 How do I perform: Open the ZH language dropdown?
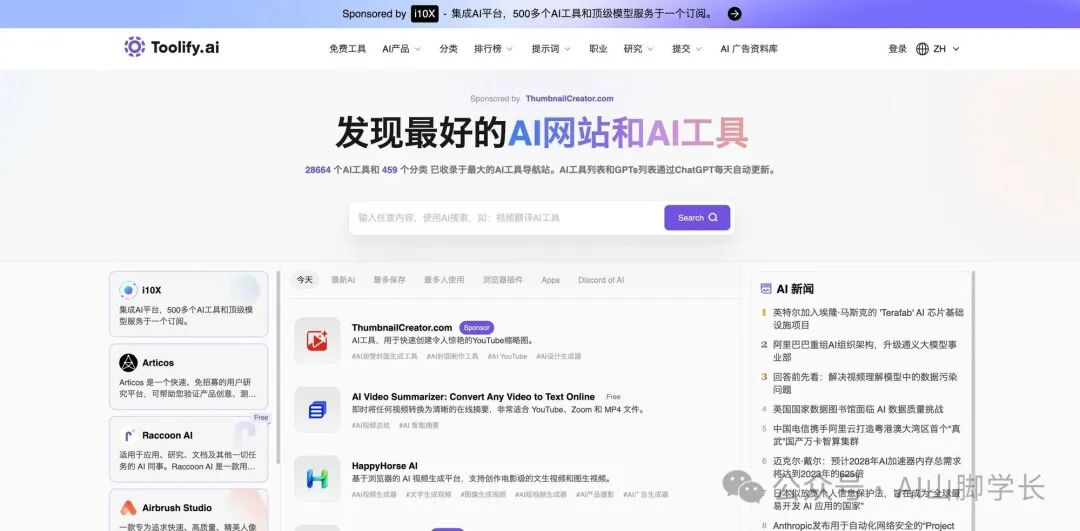[946, 49]
